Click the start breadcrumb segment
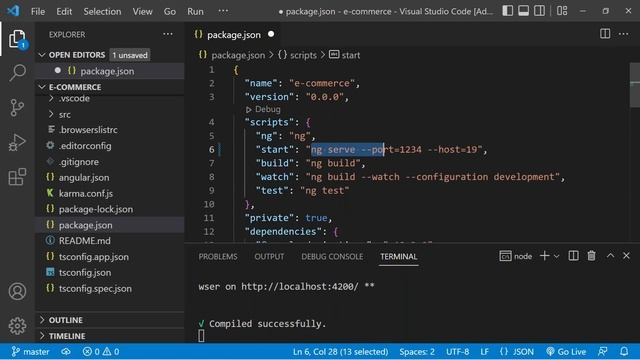The image size is (640, 360). (x=344, y=55)
